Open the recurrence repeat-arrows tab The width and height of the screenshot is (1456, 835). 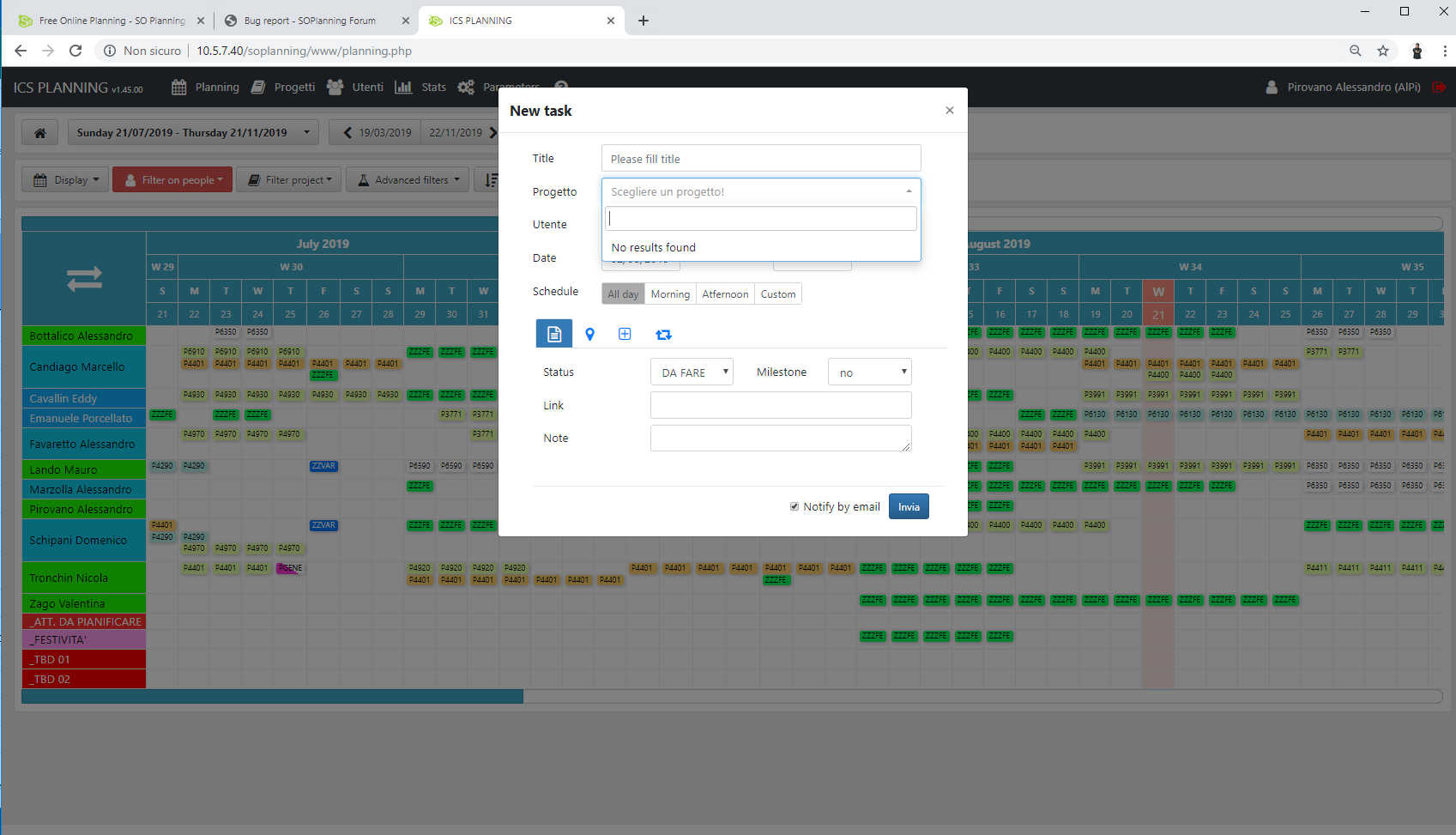[663, 335]
